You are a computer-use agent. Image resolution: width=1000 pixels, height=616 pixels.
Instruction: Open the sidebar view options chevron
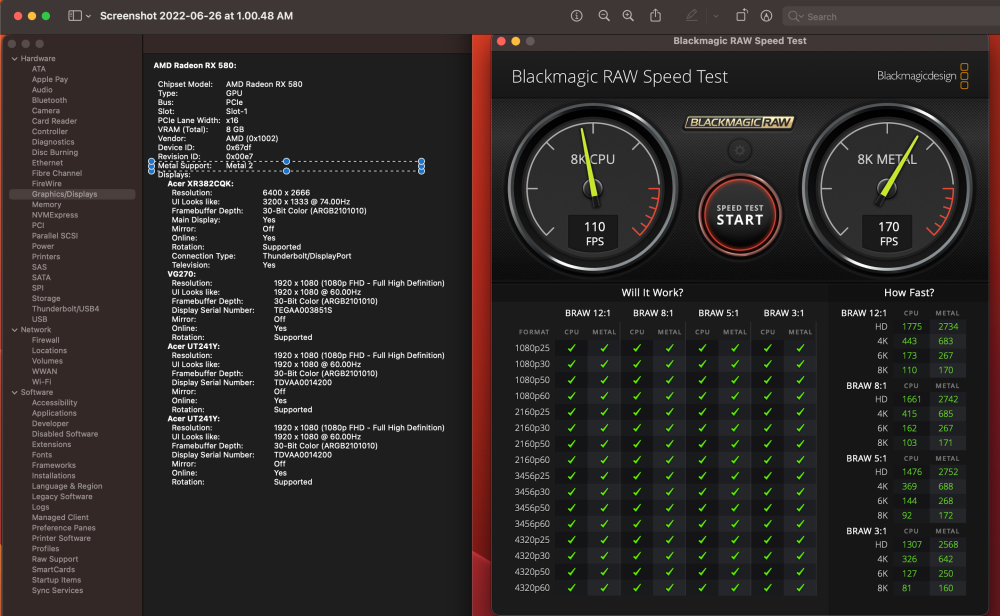88,16
